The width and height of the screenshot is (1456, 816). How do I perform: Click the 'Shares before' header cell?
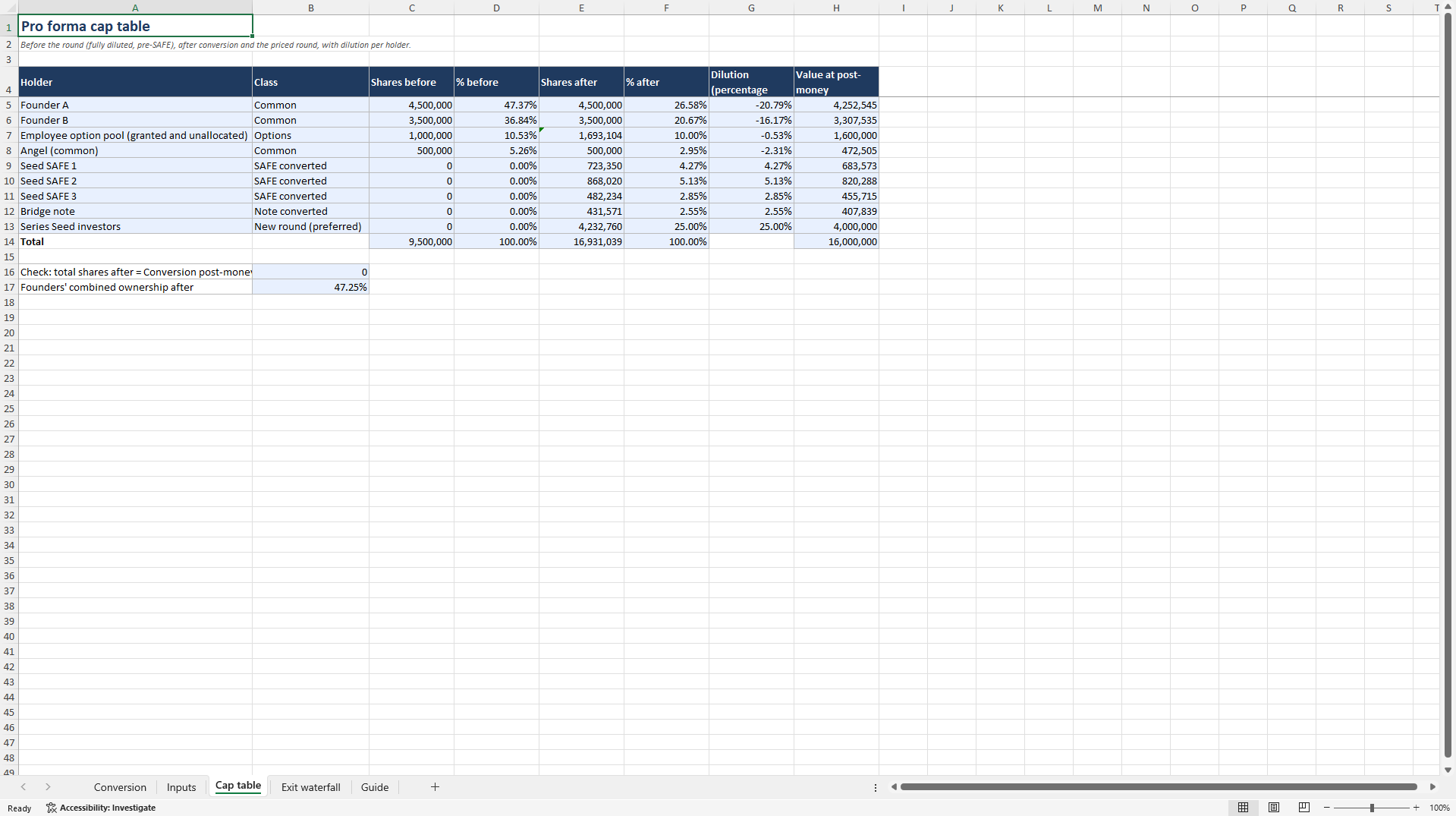coord(411,82)
